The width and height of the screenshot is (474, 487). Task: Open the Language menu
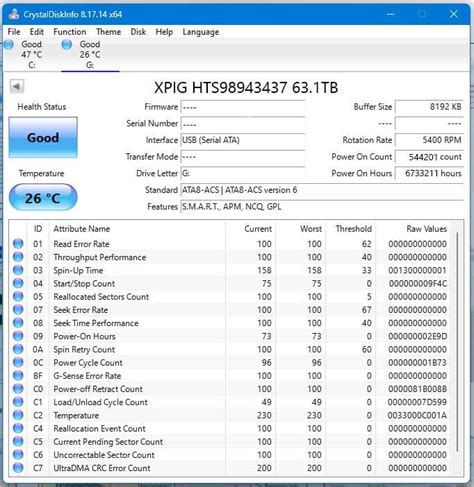(x=201, y=32)
